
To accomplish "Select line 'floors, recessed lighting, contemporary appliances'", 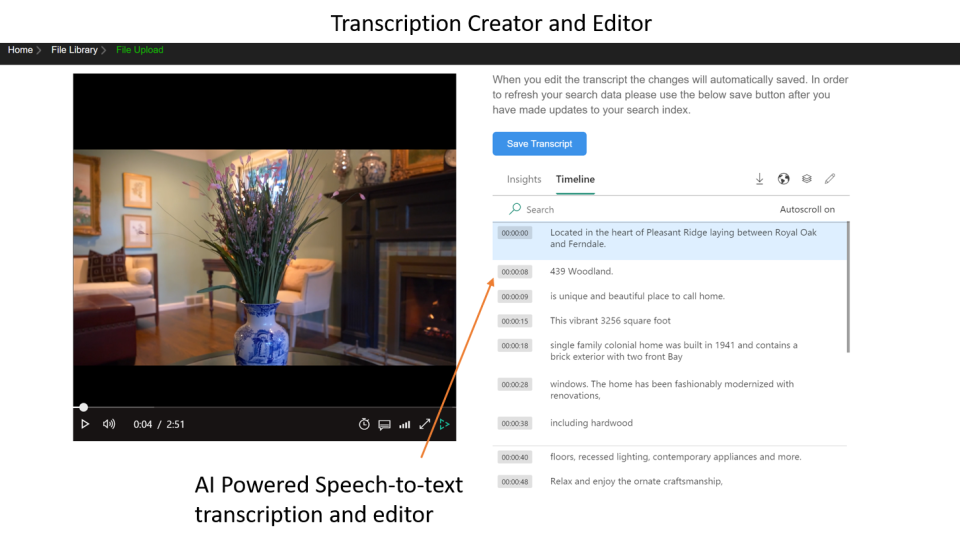I will pyautogui.click(x=675, y=456).
